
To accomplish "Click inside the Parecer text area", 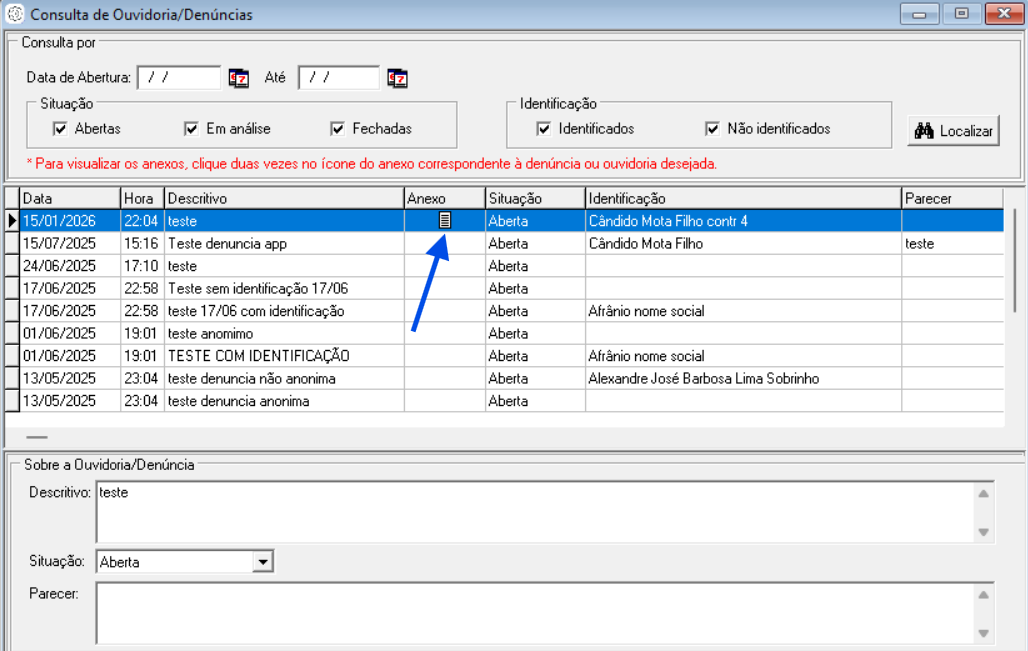I will pos(535,613).
